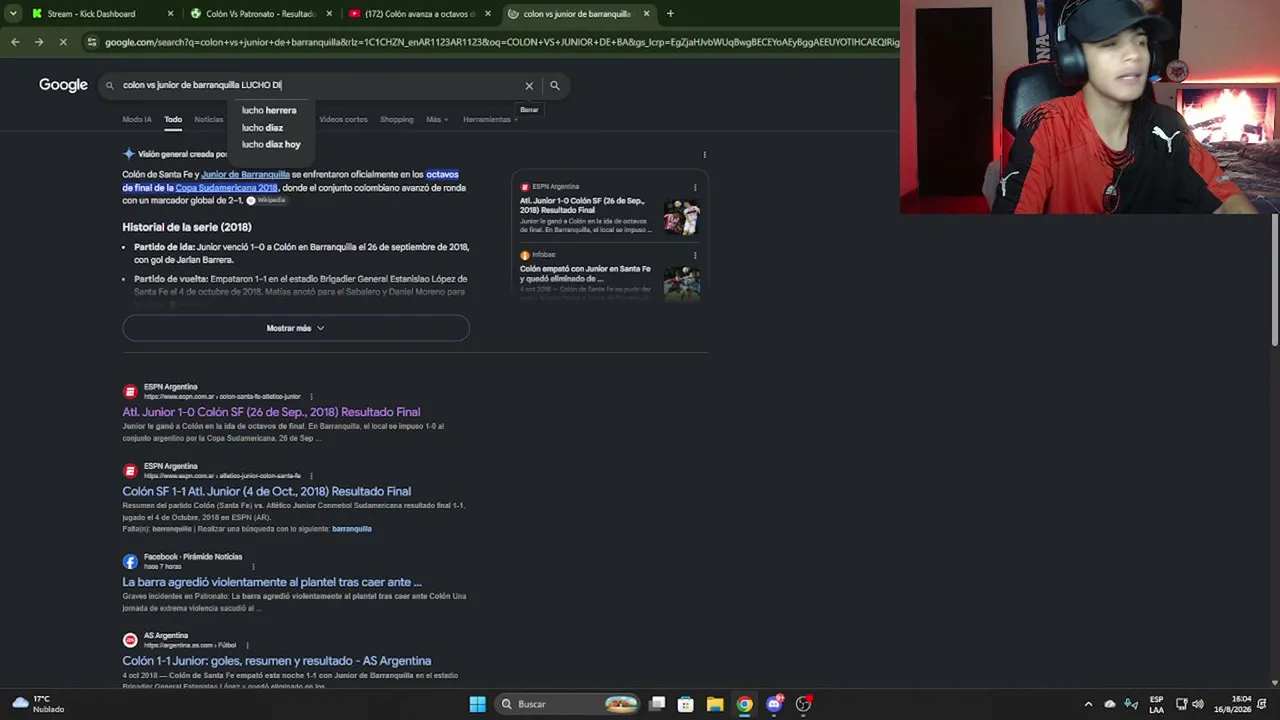Switch to the Modo IA results tab
The width and height of the screenshot is (1280, 720).
coord(137,120)
